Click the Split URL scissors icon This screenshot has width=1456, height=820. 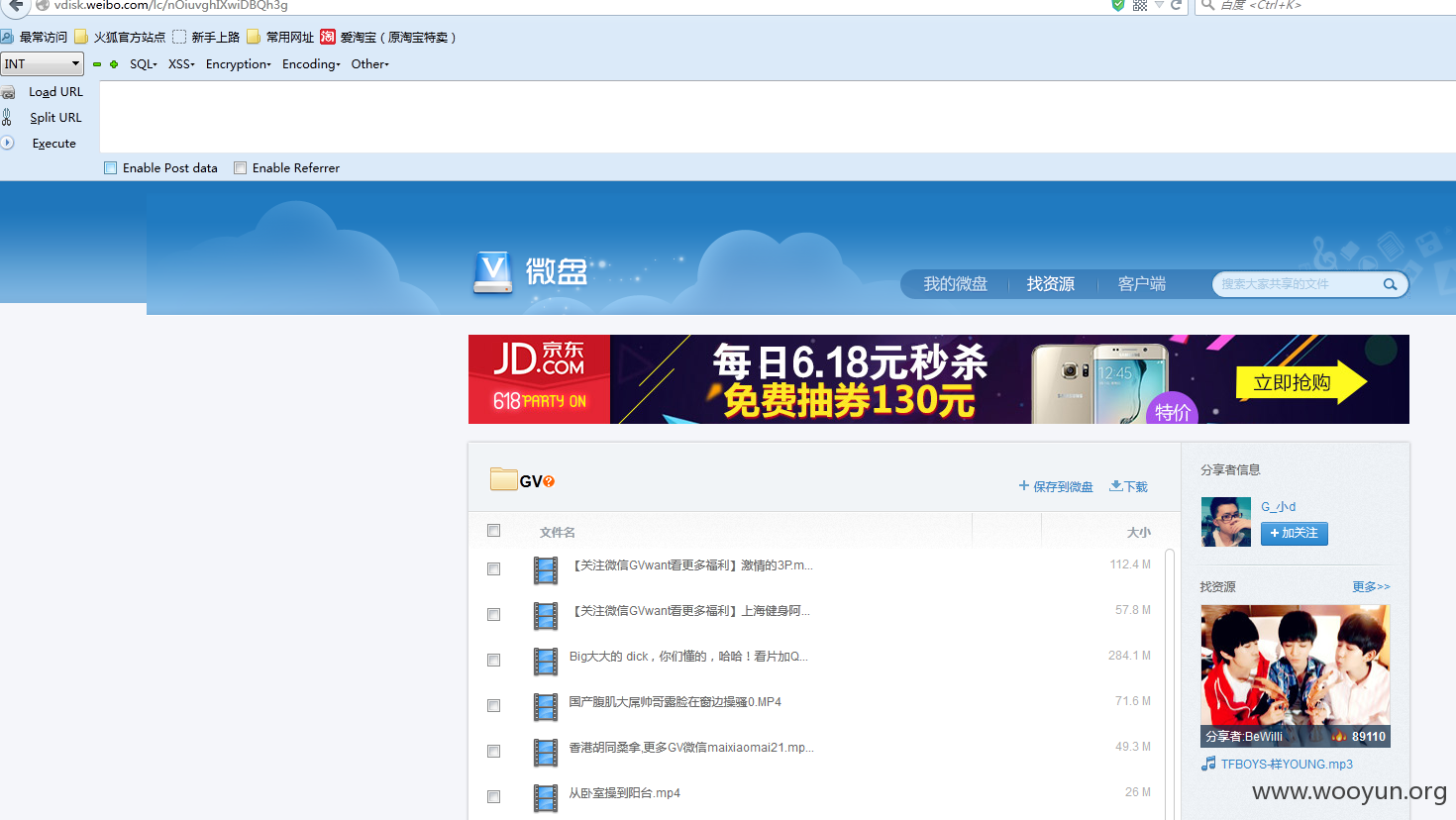(x=7, y=117)
